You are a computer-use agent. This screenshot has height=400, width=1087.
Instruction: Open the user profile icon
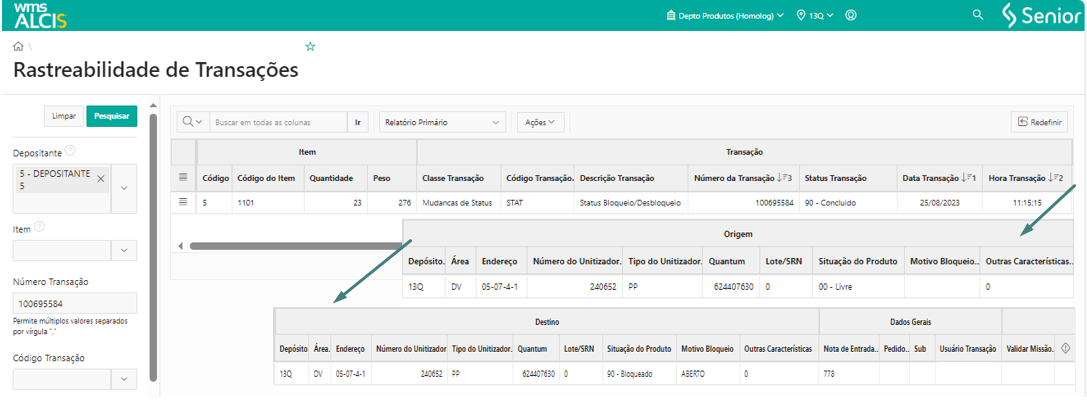click(x=851, y=15)
